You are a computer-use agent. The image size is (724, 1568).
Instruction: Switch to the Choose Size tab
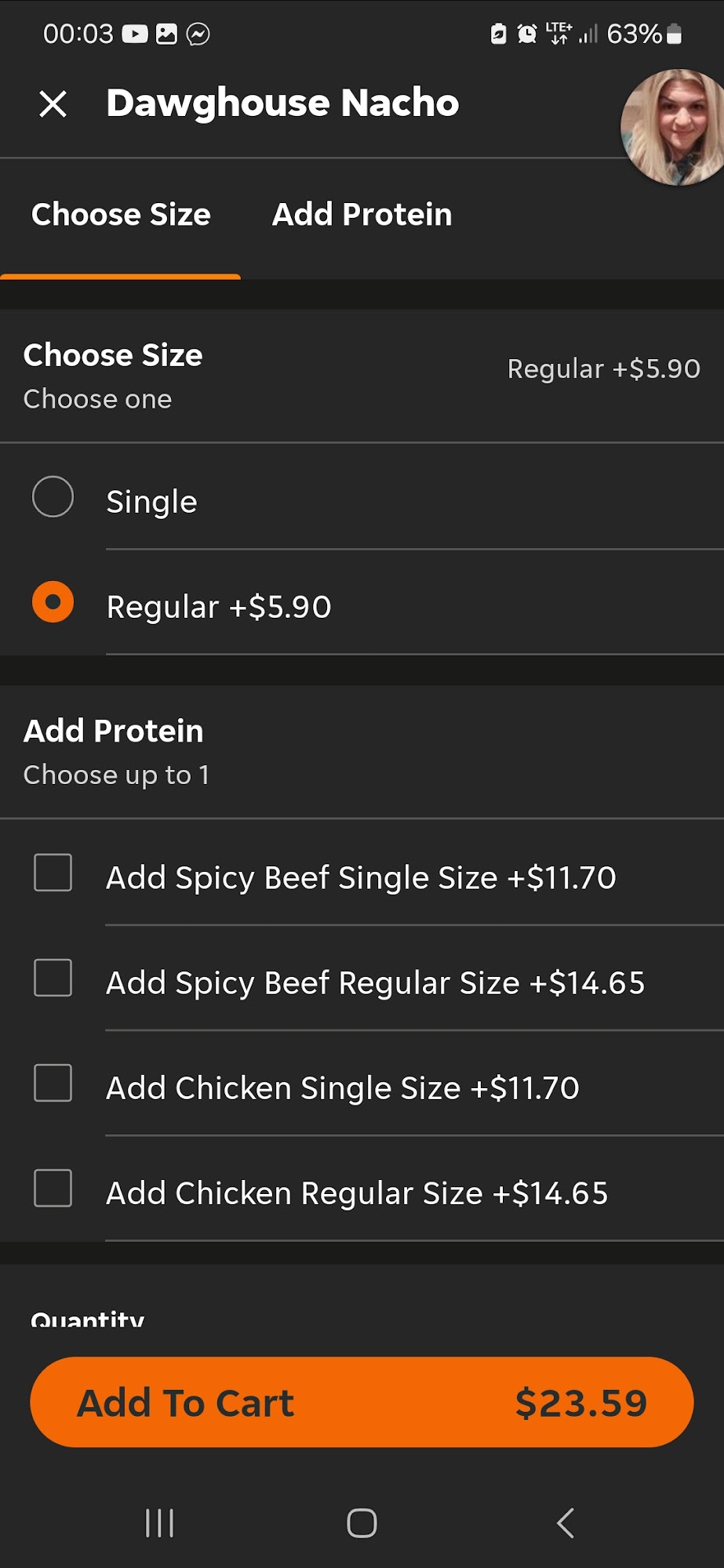tap(121, 215)
